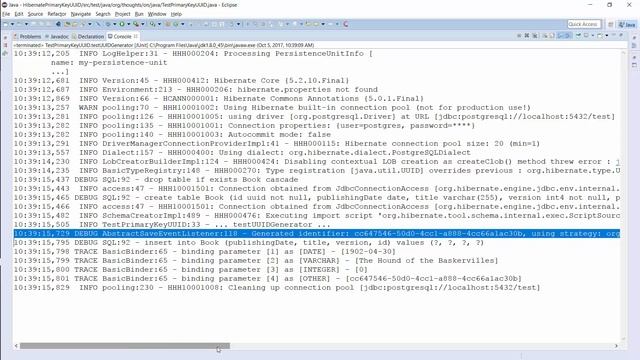Click the Display Selected Console icon

point(586,36)
